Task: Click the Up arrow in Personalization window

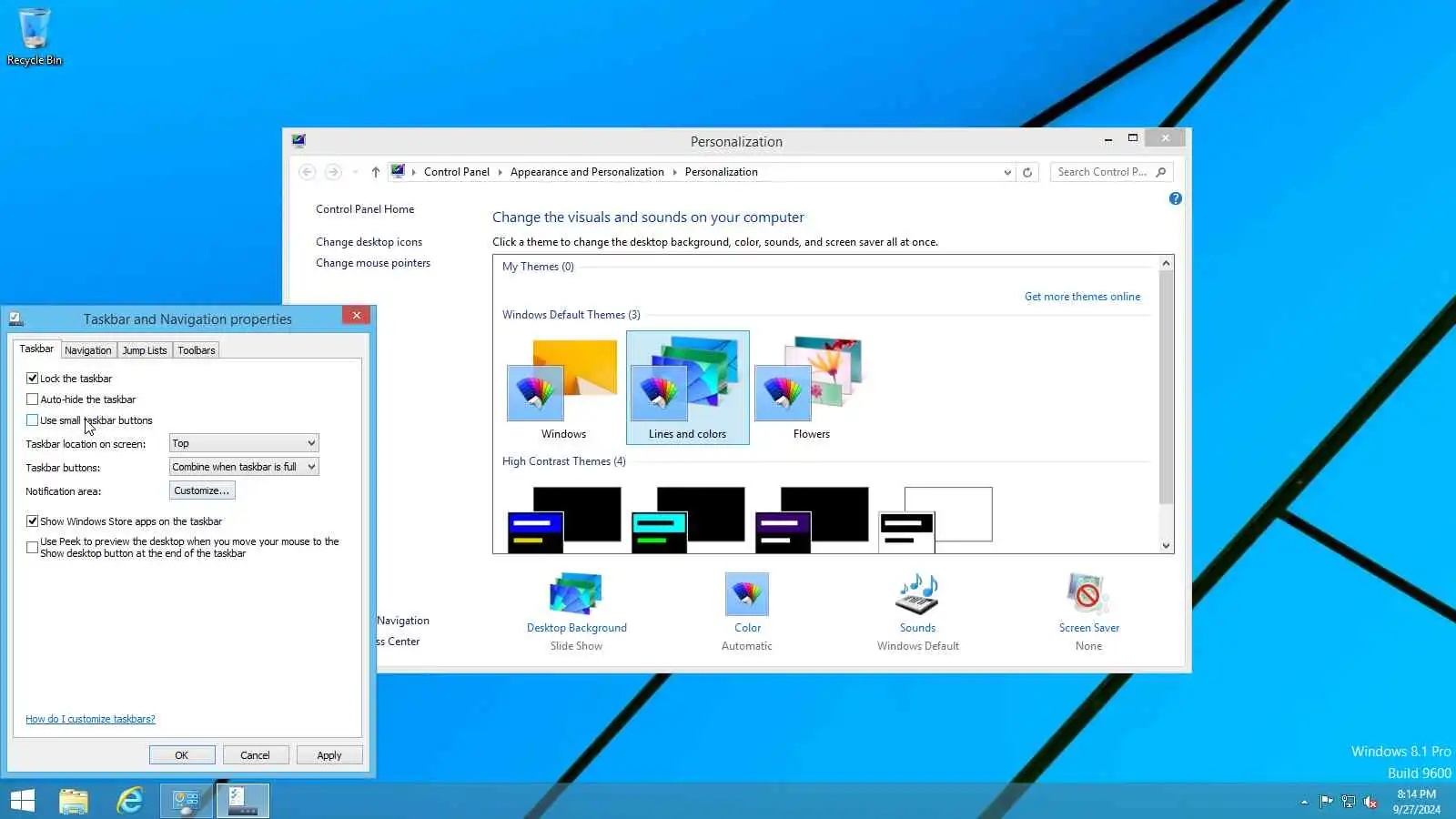Action: [375, 172]
